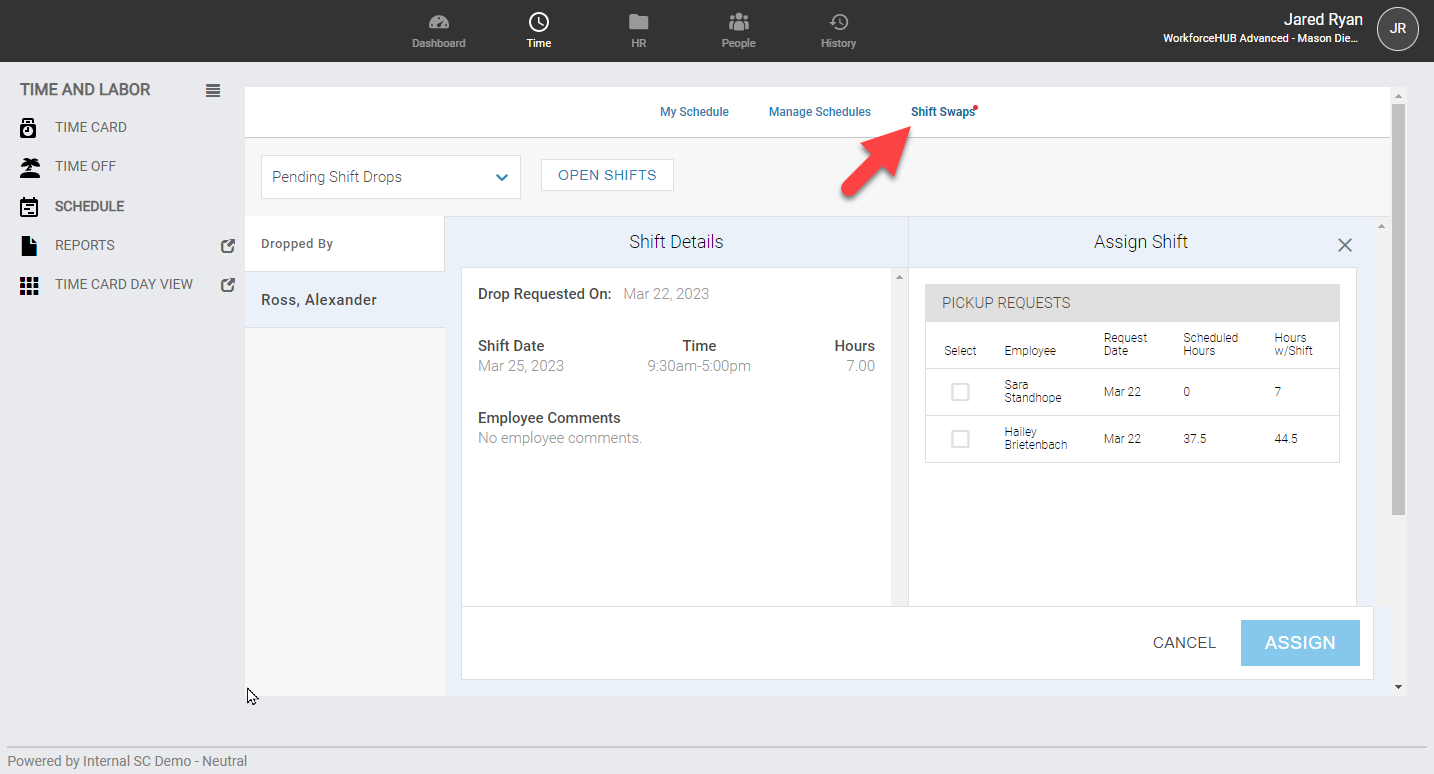Click the Schedule calendar icon
Image resolution: width=1434 pixels, height=774 pixels.
point(27,206)
